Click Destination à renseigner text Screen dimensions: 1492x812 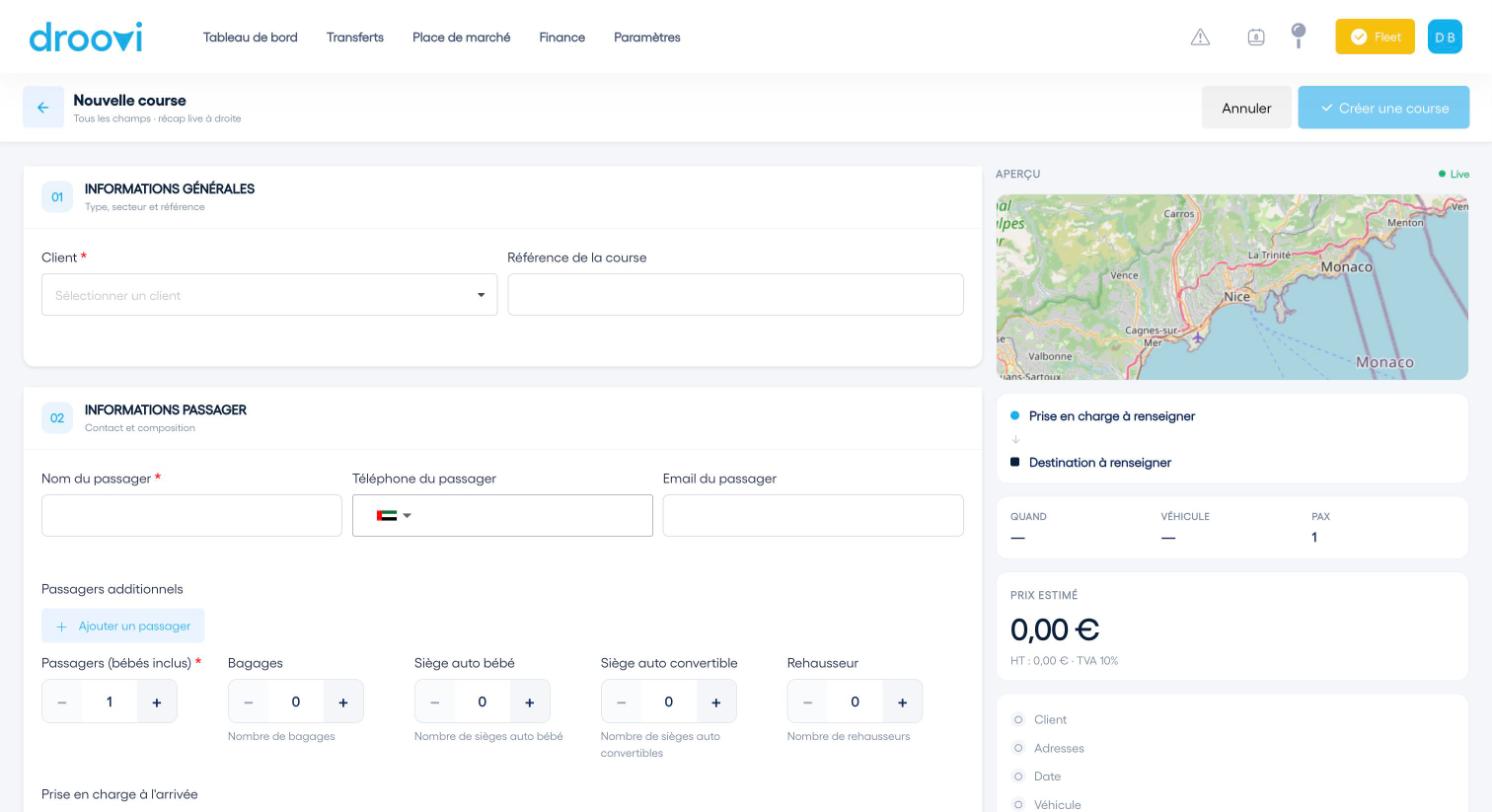[x=1100, y=463]
